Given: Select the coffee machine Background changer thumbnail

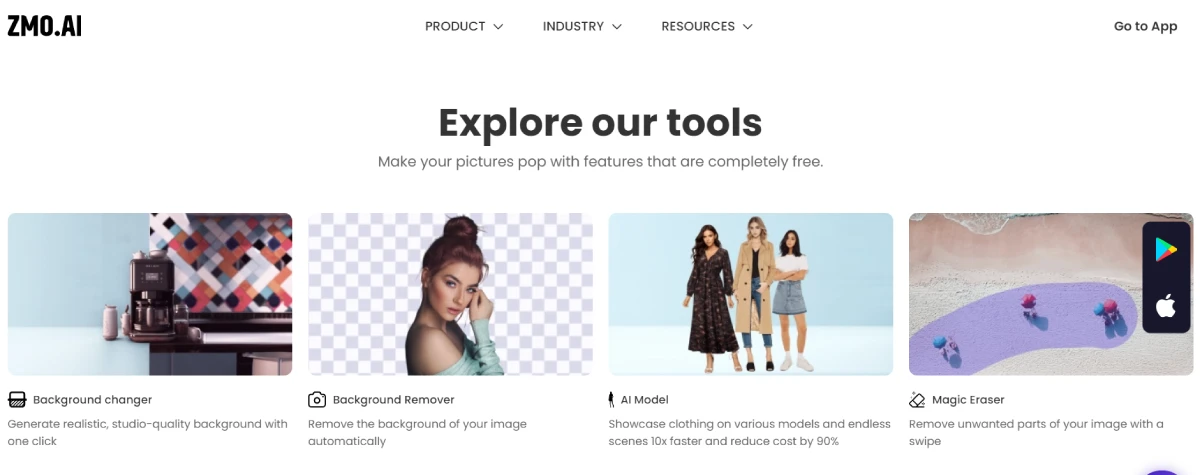Looking at the screenshot, I should pos(150,294).
